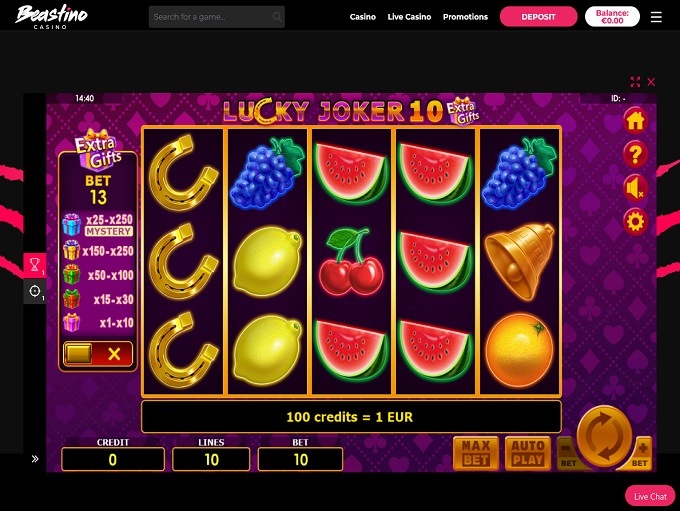The image size is (680, 511).
Task: Open game settings gear icon
Action: [635, 222]
